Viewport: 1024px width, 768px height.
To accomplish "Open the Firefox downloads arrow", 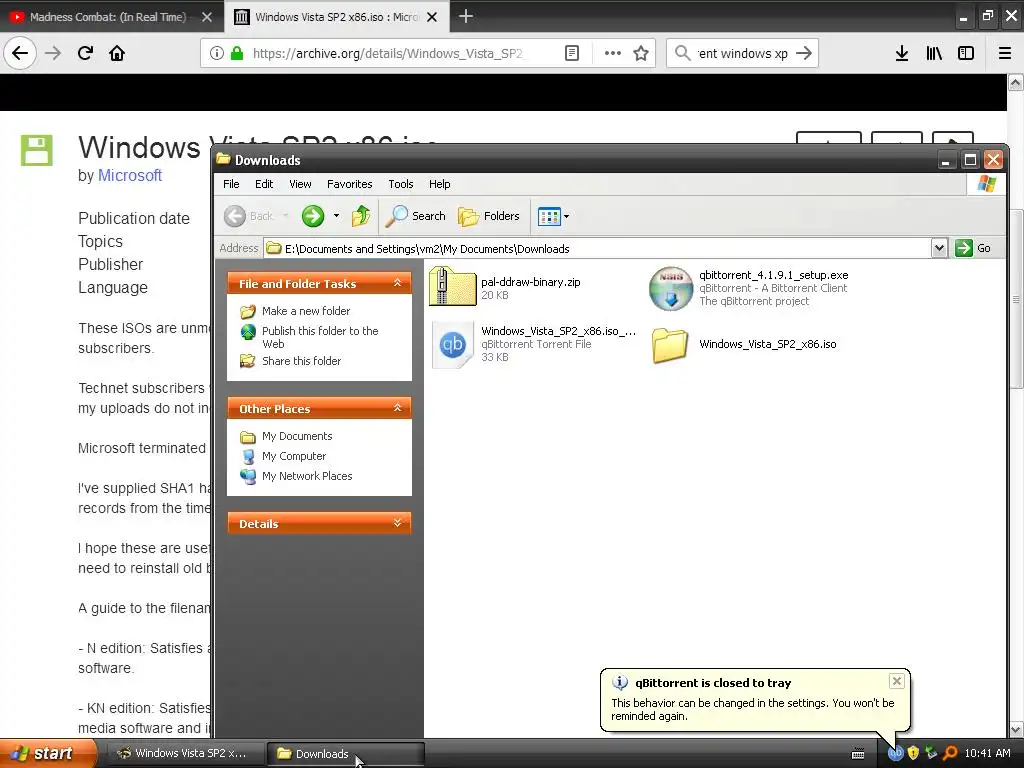I will click(902, 54).
